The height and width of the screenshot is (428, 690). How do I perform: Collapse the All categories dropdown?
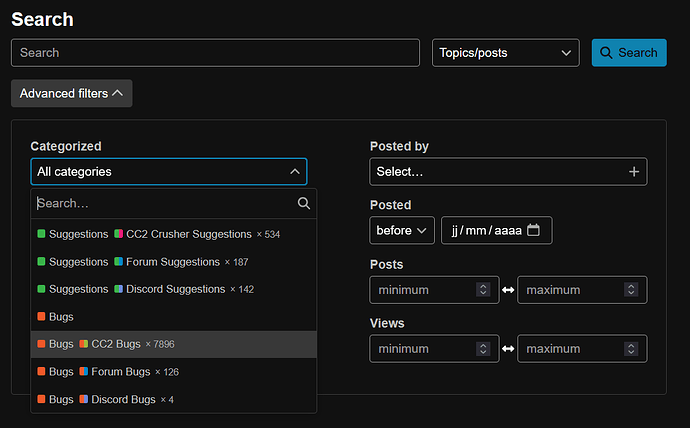pyautogui.click(x=169, y=172)
